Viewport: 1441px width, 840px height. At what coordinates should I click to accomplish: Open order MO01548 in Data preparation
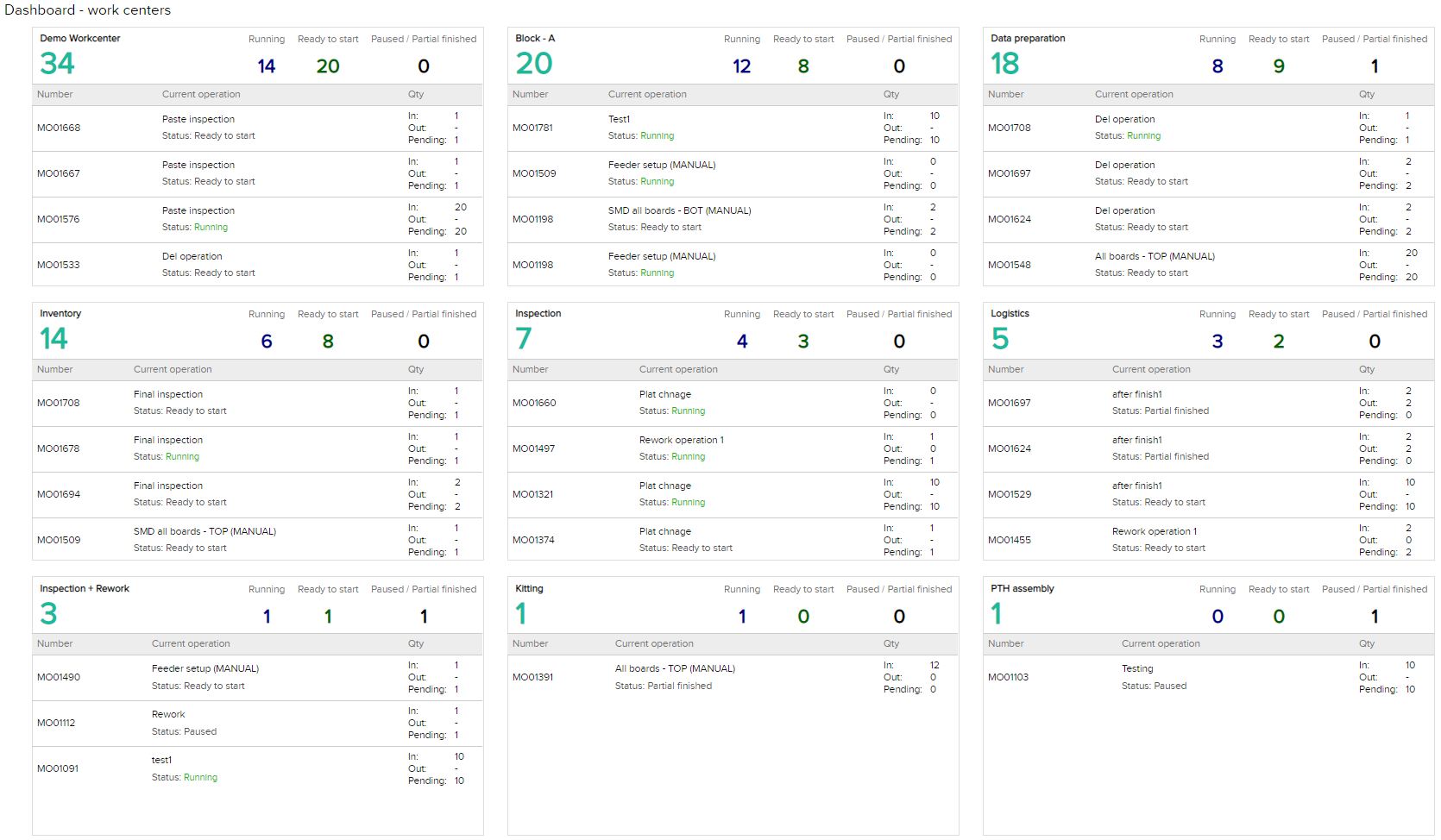click(1010, 265)
